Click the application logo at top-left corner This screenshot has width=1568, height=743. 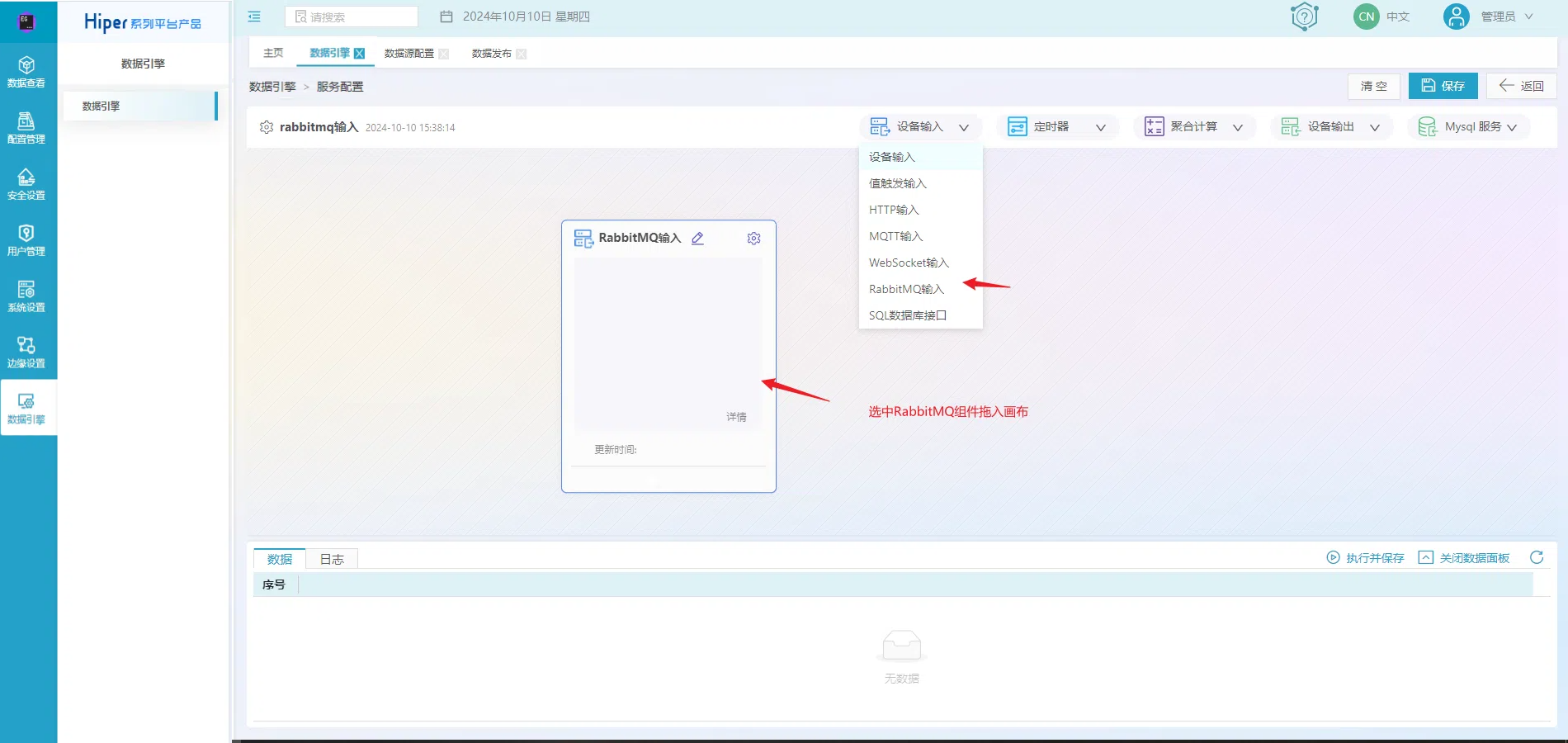click(26, 21)
